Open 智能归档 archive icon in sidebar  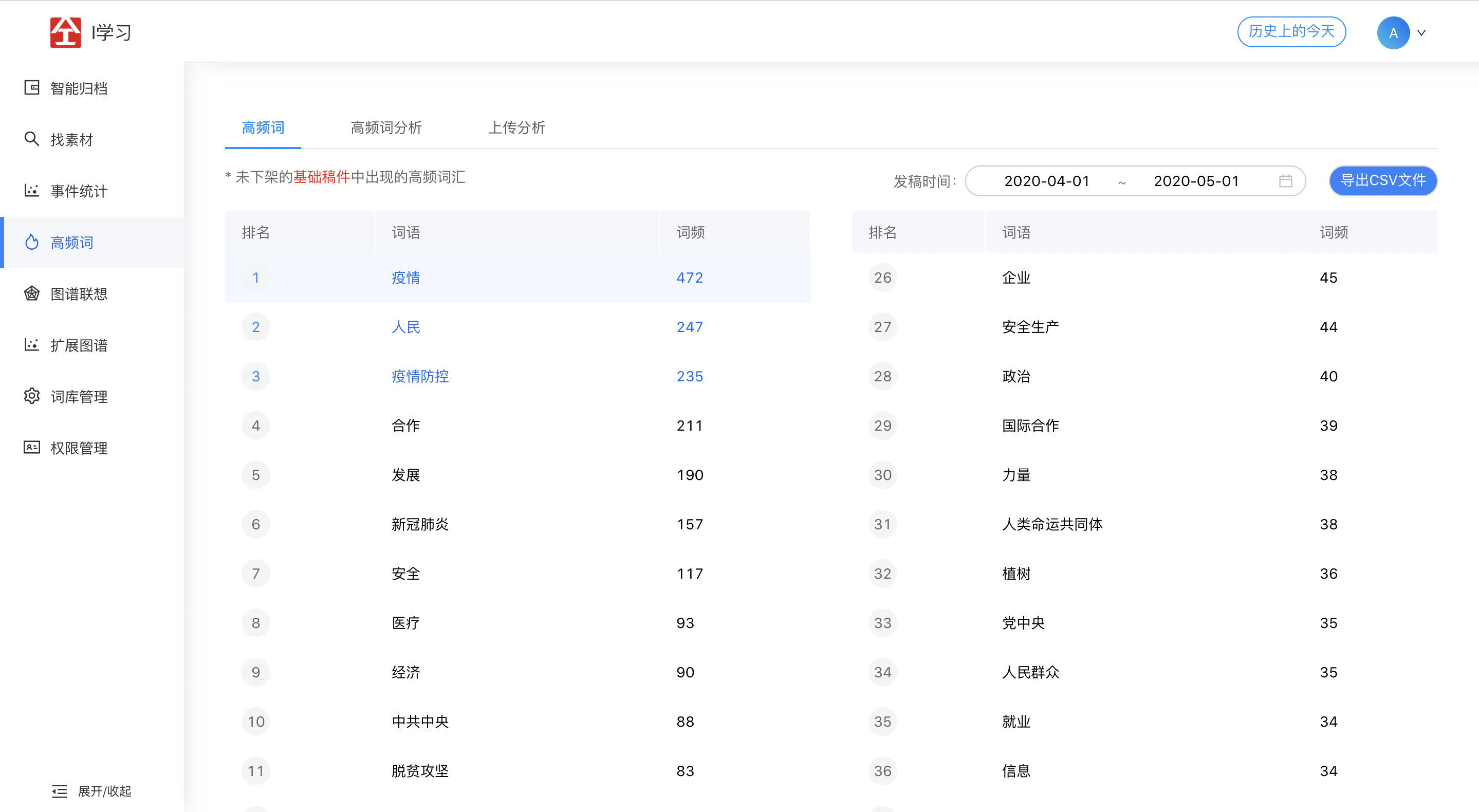coord(31,88)
